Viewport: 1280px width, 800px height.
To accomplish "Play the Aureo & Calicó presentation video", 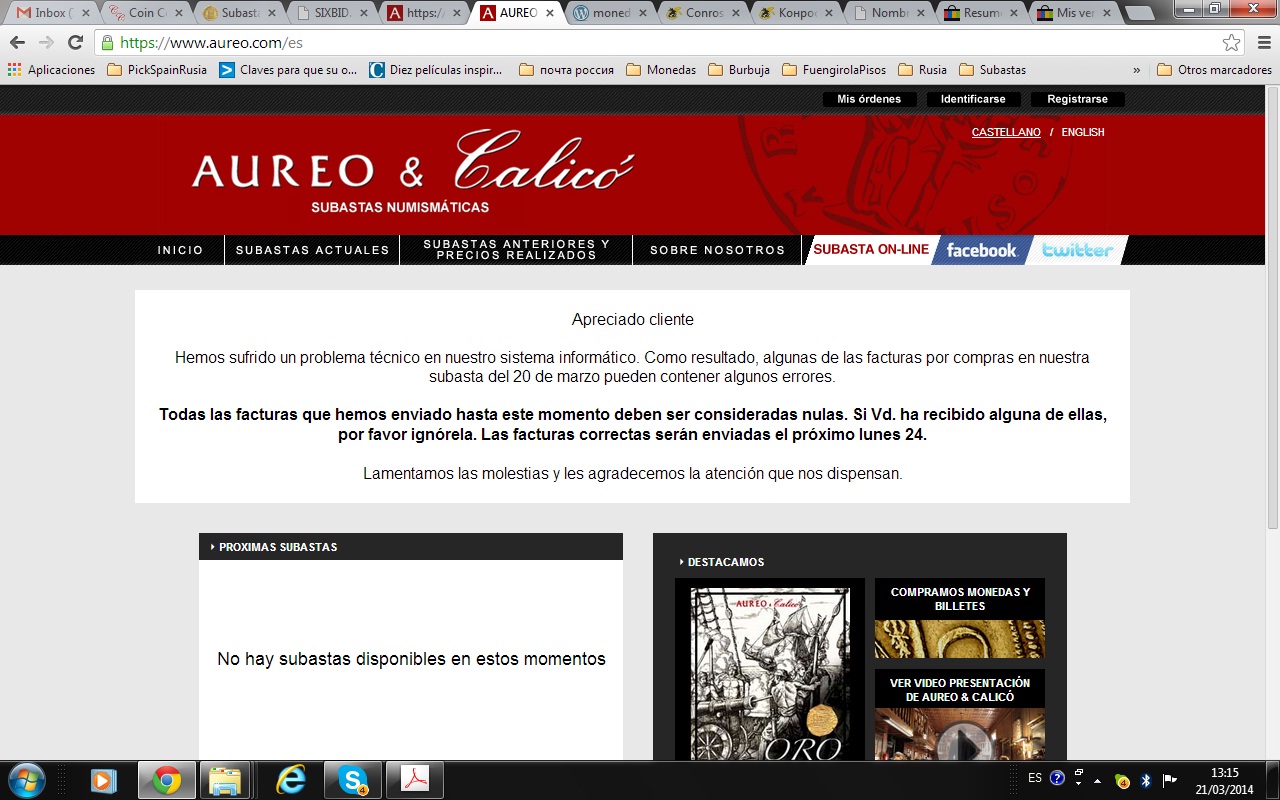I will pyautogui.click(x=959, y=740).
